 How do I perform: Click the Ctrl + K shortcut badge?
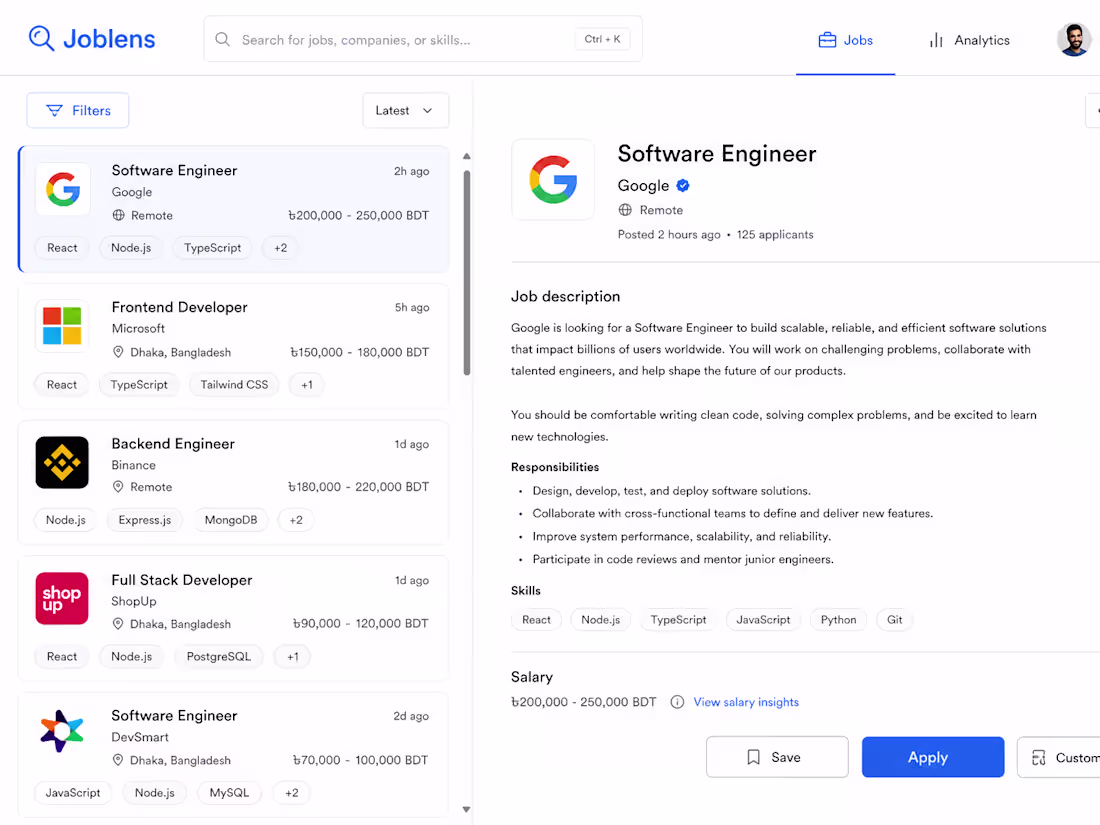602,39
